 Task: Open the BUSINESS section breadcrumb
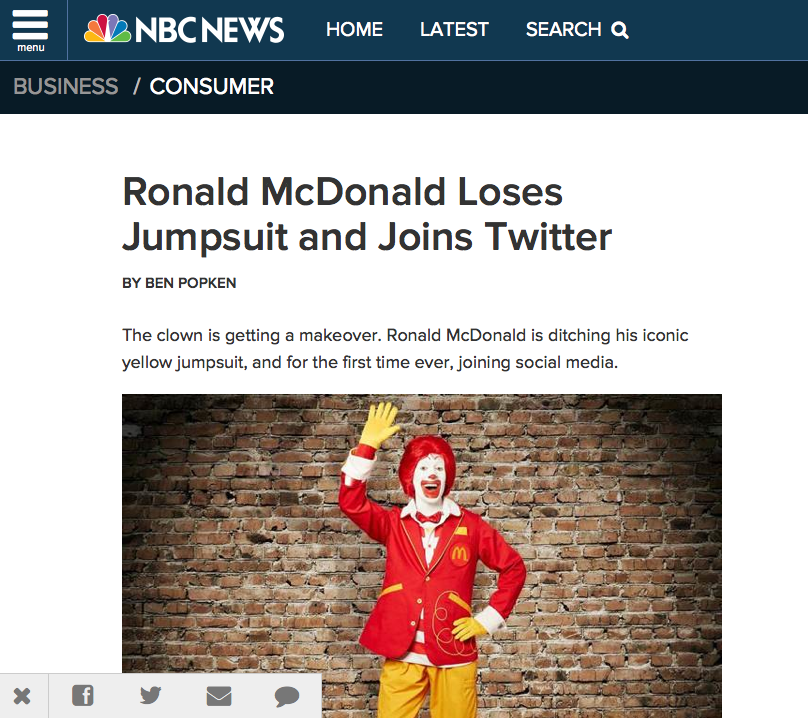coord(65,86)
